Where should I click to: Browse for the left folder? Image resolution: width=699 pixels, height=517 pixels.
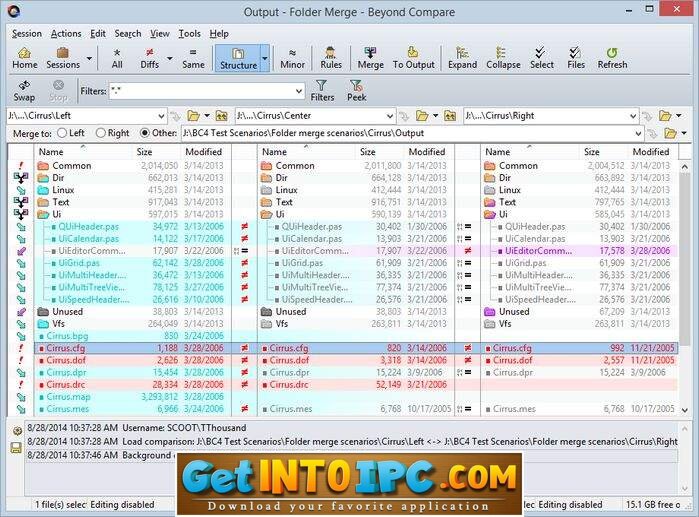[x=193, y=116]
